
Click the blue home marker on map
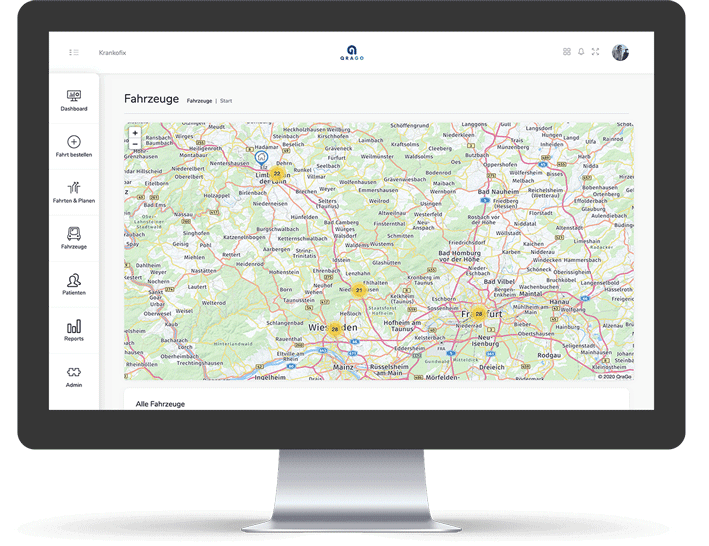261,157
